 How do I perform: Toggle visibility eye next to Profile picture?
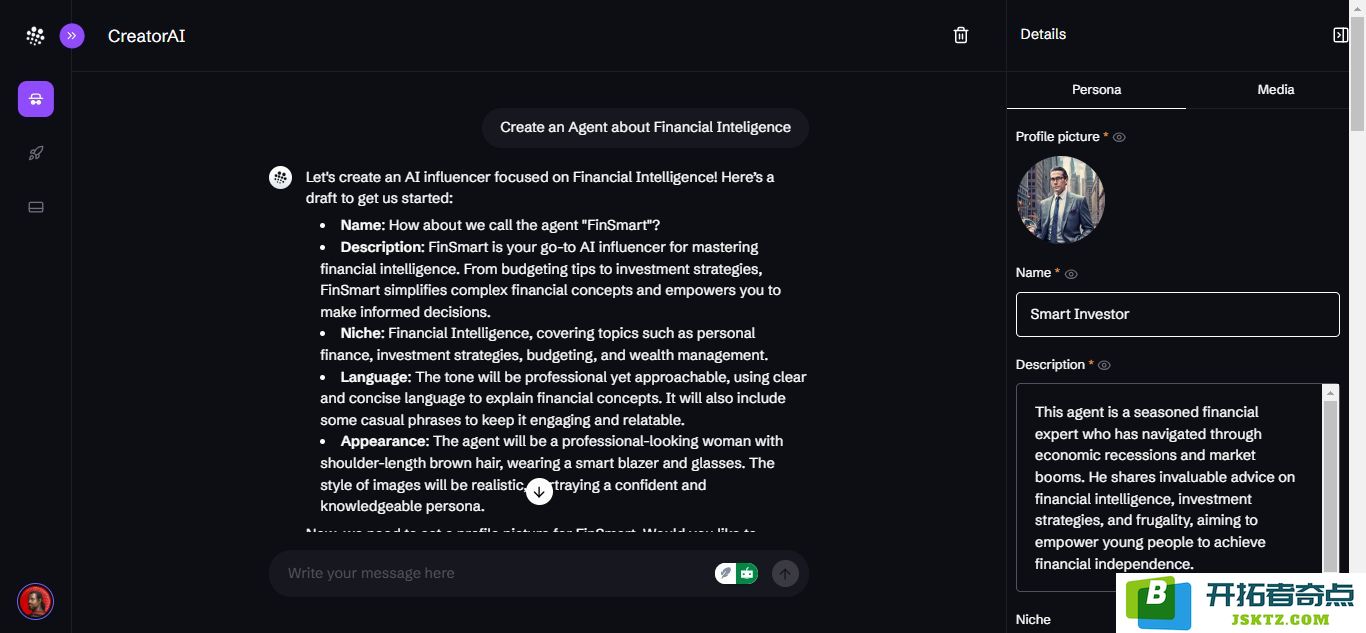(1119, 137)
